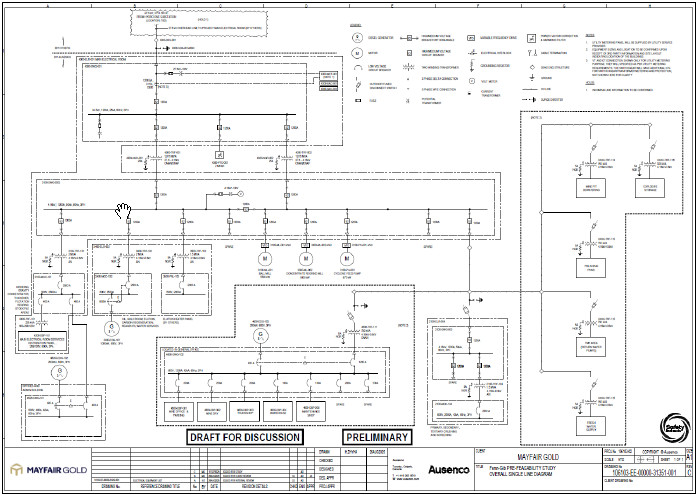696x495 pixels.
Task: Click the Mine Office & Parking load box
Action: coord(178,412)
